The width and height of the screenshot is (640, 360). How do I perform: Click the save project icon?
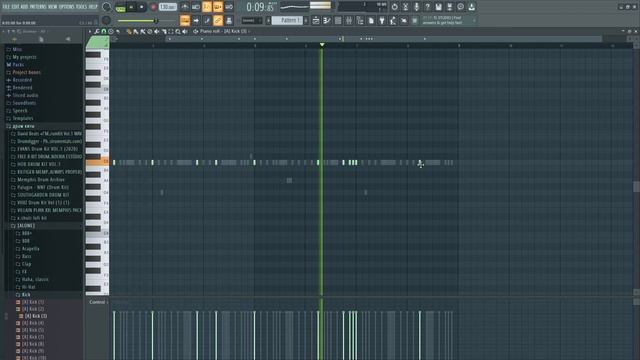click(438, 7)
